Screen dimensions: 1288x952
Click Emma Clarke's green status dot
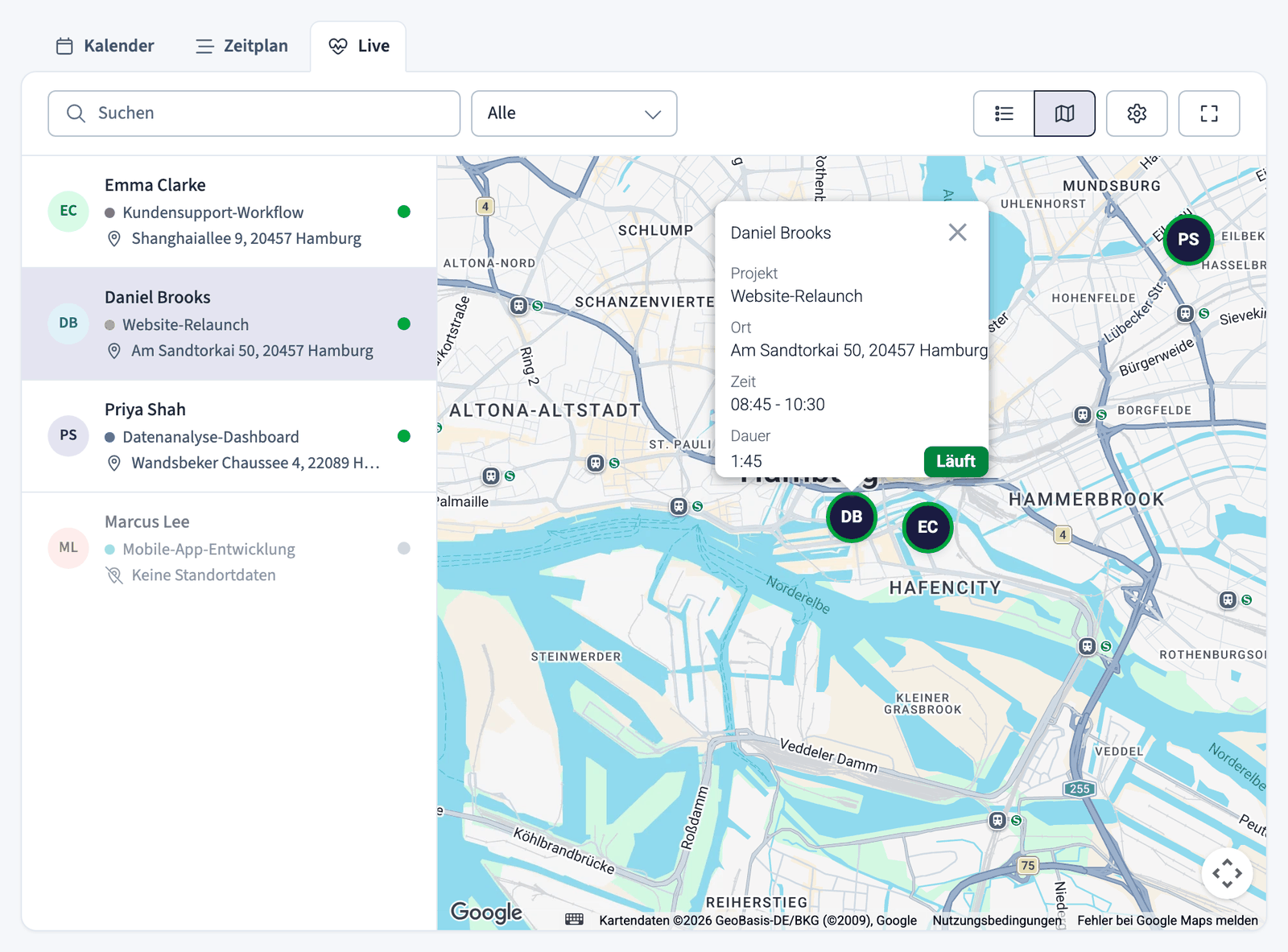point(404,212)
